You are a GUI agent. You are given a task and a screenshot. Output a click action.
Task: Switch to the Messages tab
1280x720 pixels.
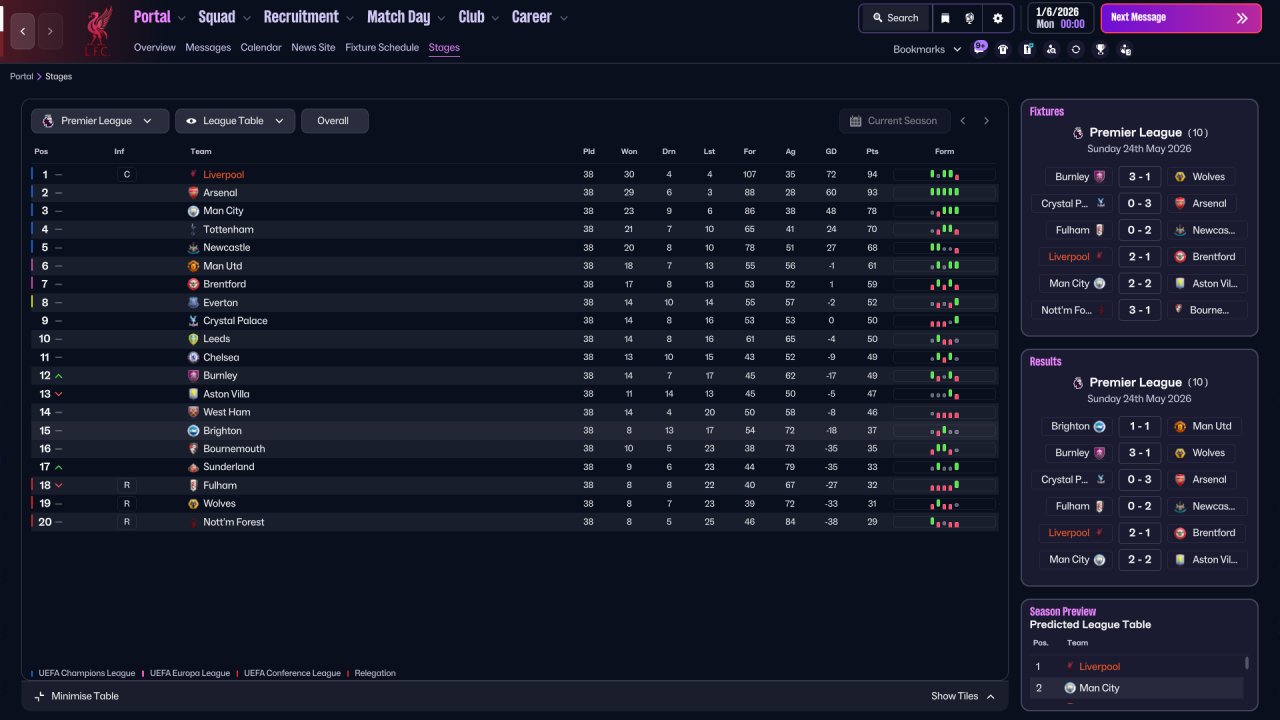[208, 48]
